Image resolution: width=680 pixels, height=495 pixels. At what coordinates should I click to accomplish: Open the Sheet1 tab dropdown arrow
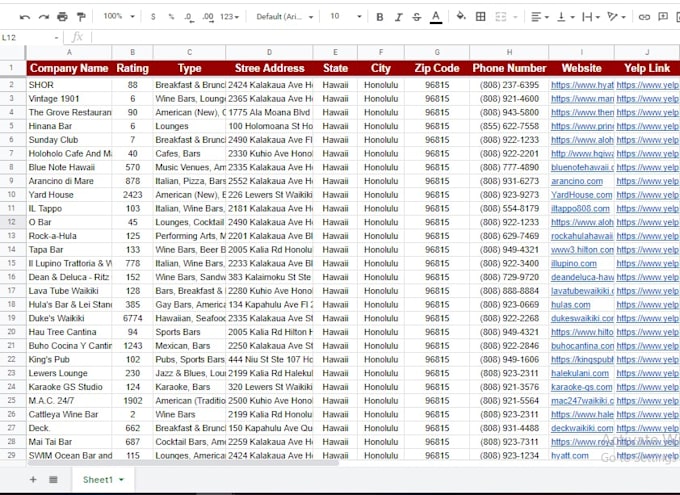pos(121,480)
